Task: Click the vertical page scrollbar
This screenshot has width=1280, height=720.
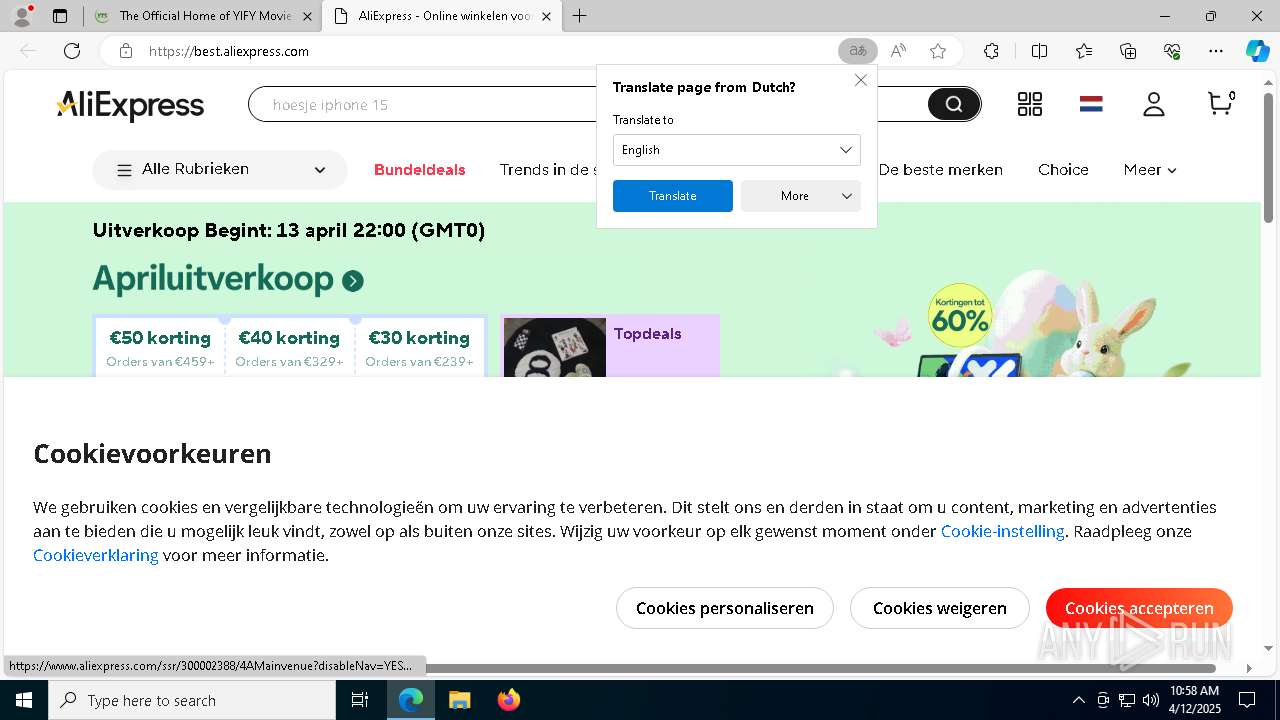Action: [x=1269, y=158]
